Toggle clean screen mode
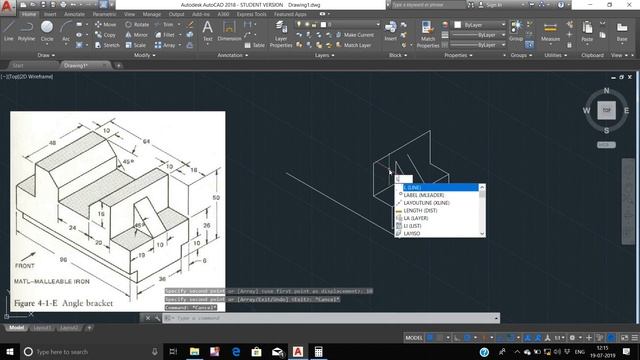Image resolution: width=640 pixels, height=360 pixels. coord(624,338)
